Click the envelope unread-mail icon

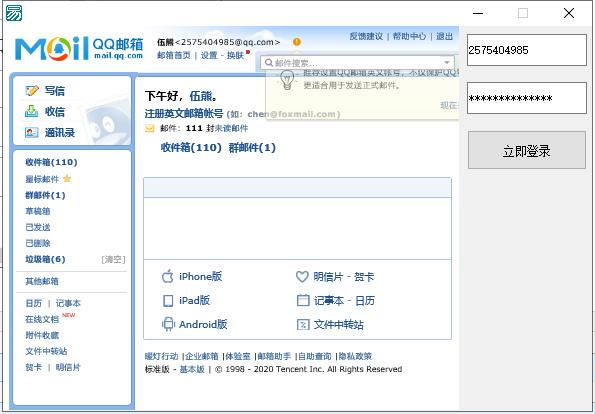click(x=150, y=129)
